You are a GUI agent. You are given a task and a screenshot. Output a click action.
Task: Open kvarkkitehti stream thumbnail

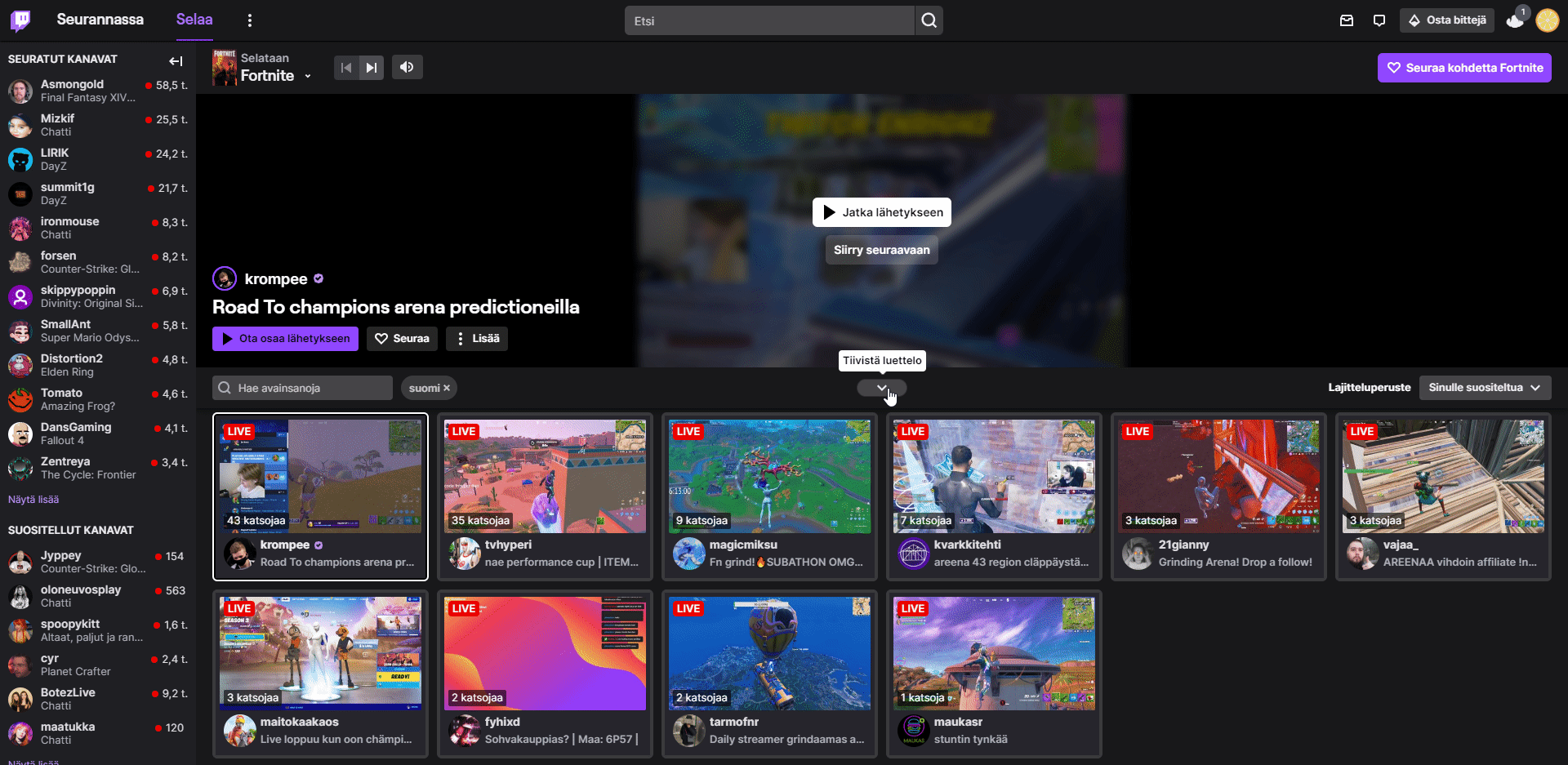[x=994, y=476]
